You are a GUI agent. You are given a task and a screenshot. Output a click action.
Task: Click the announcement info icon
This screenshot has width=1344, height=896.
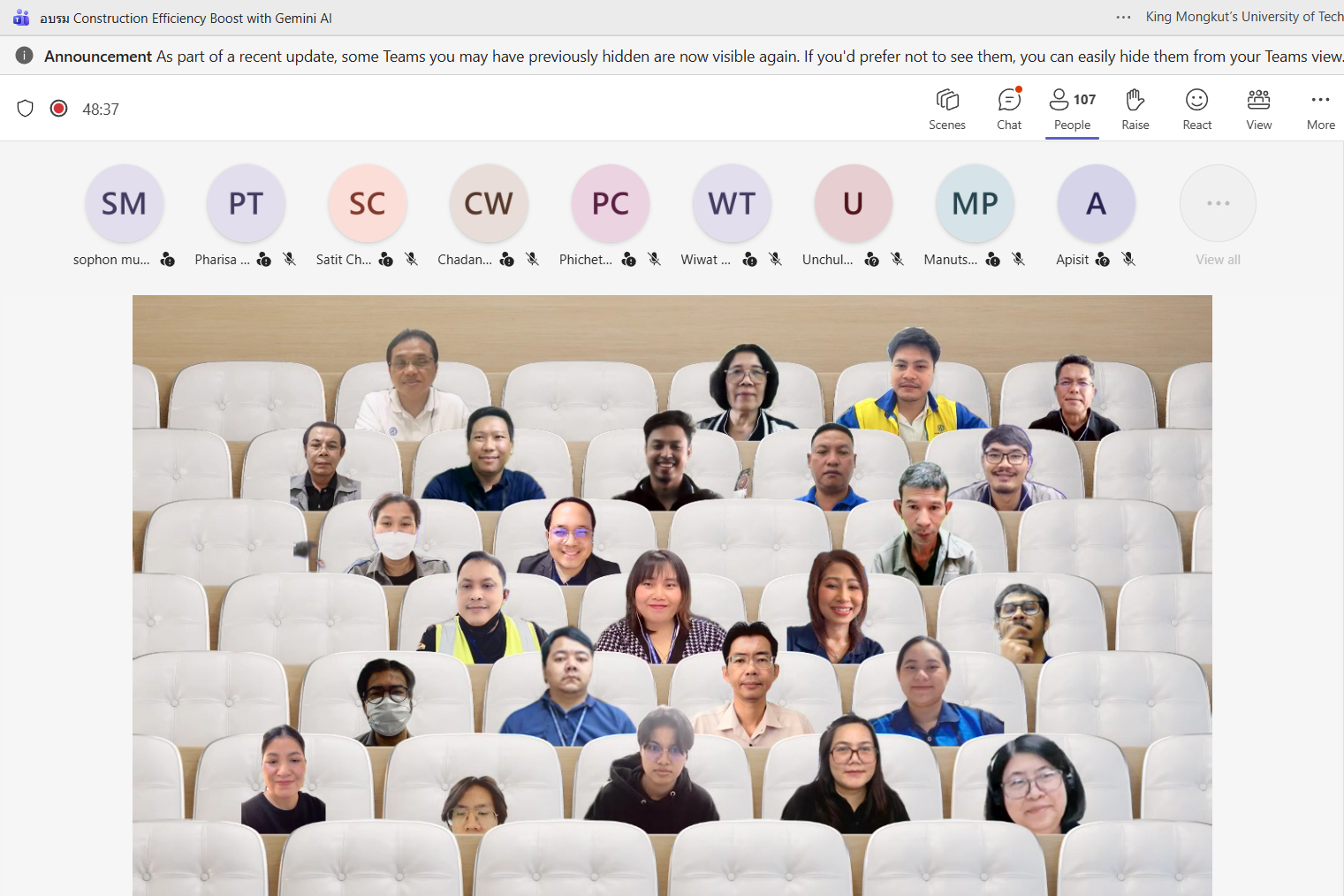[x=25, y=56]
